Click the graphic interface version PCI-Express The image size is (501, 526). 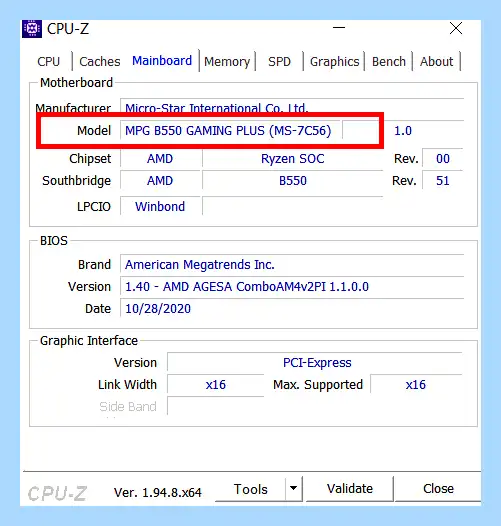point(317,363)
